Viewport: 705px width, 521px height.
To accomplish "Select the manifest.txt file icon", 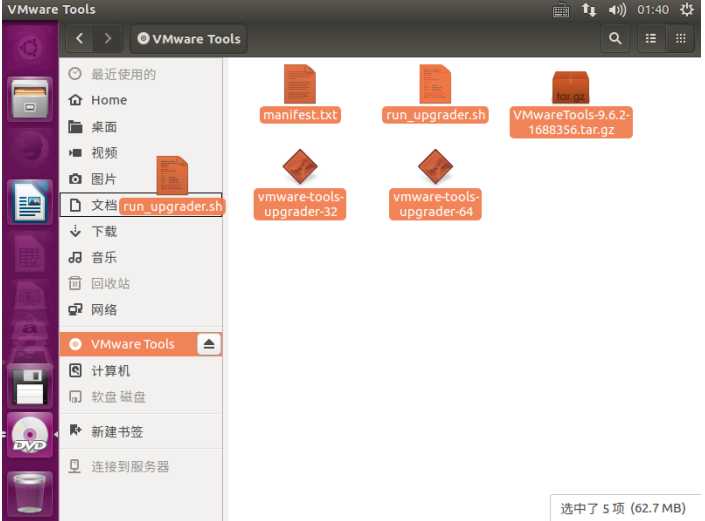I will coord(300,84).
